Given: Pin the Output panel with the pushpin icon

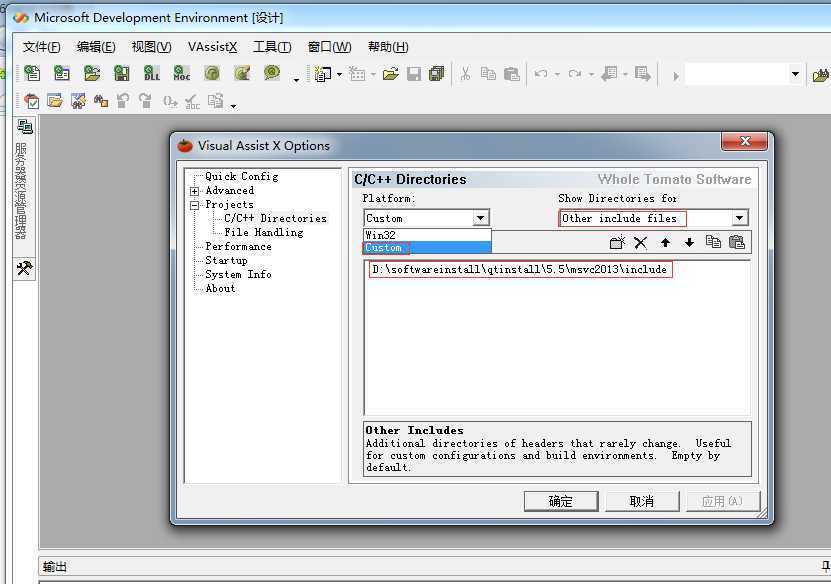Looking at the screenshot, I should click(x=826, y=567).
